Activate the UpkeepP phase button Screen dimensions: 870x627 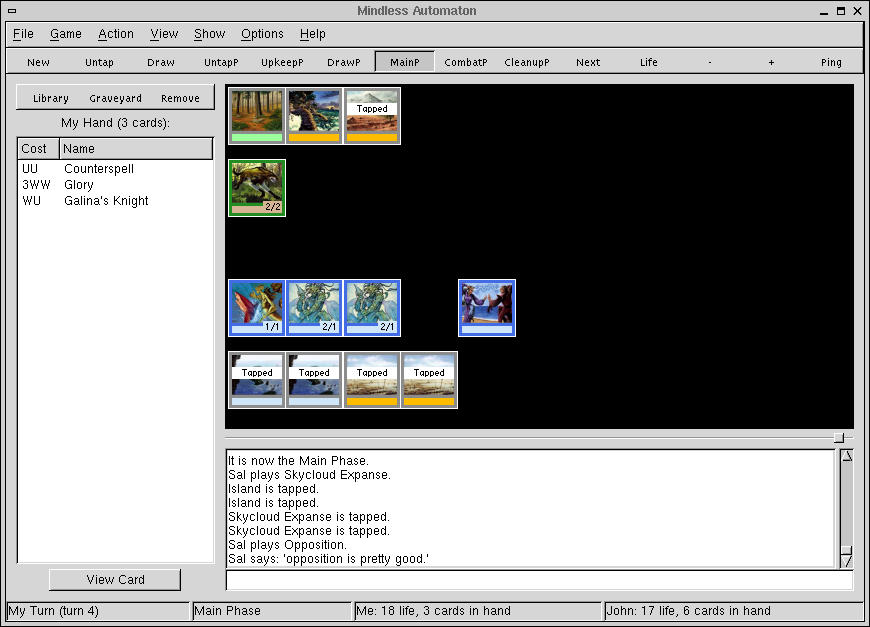pos(283,62)
